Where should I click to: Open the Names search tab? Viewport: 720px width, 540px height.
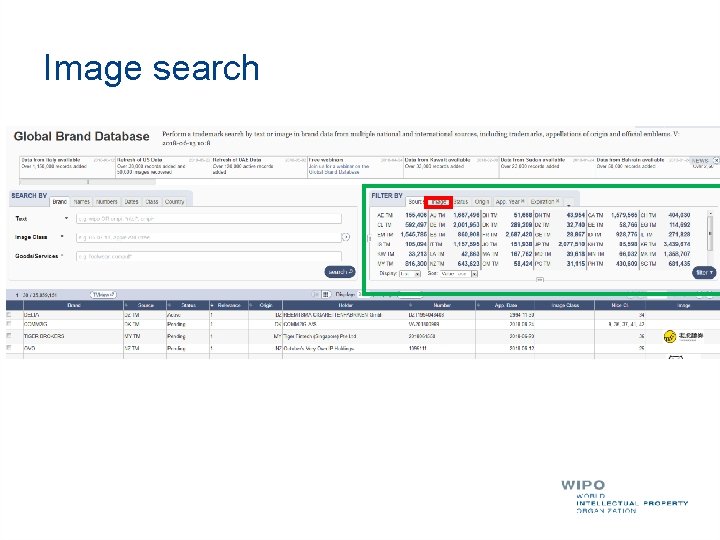point(82,202)
